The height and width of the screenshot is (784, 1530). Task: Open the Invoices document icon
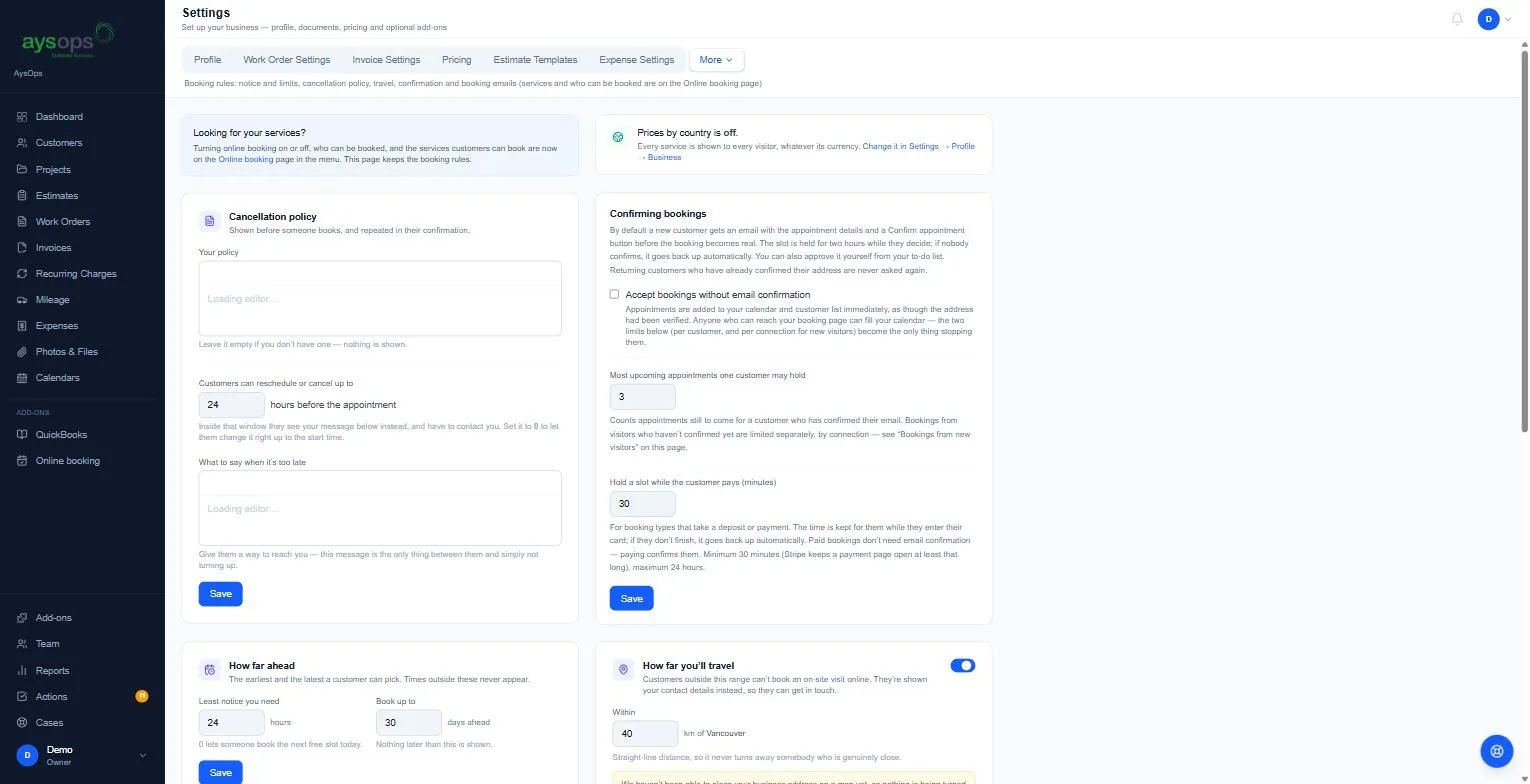pos(22,247)
